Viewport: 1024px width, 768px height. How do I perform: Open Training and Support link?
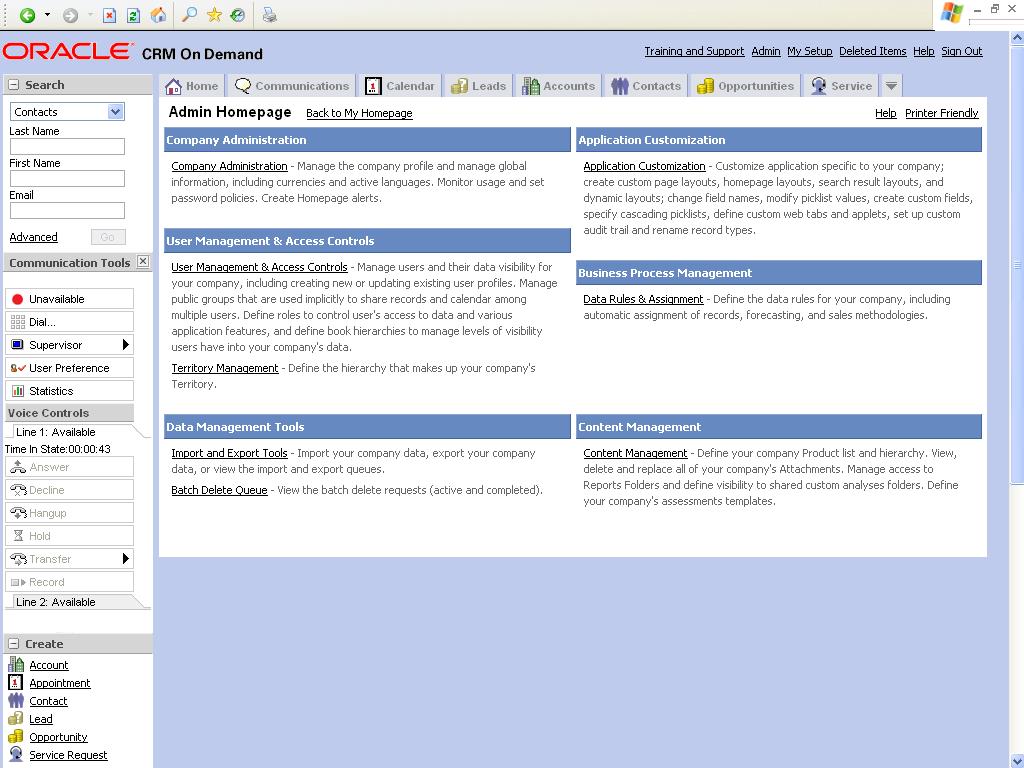pyautogui.click(x=694, y=51)
